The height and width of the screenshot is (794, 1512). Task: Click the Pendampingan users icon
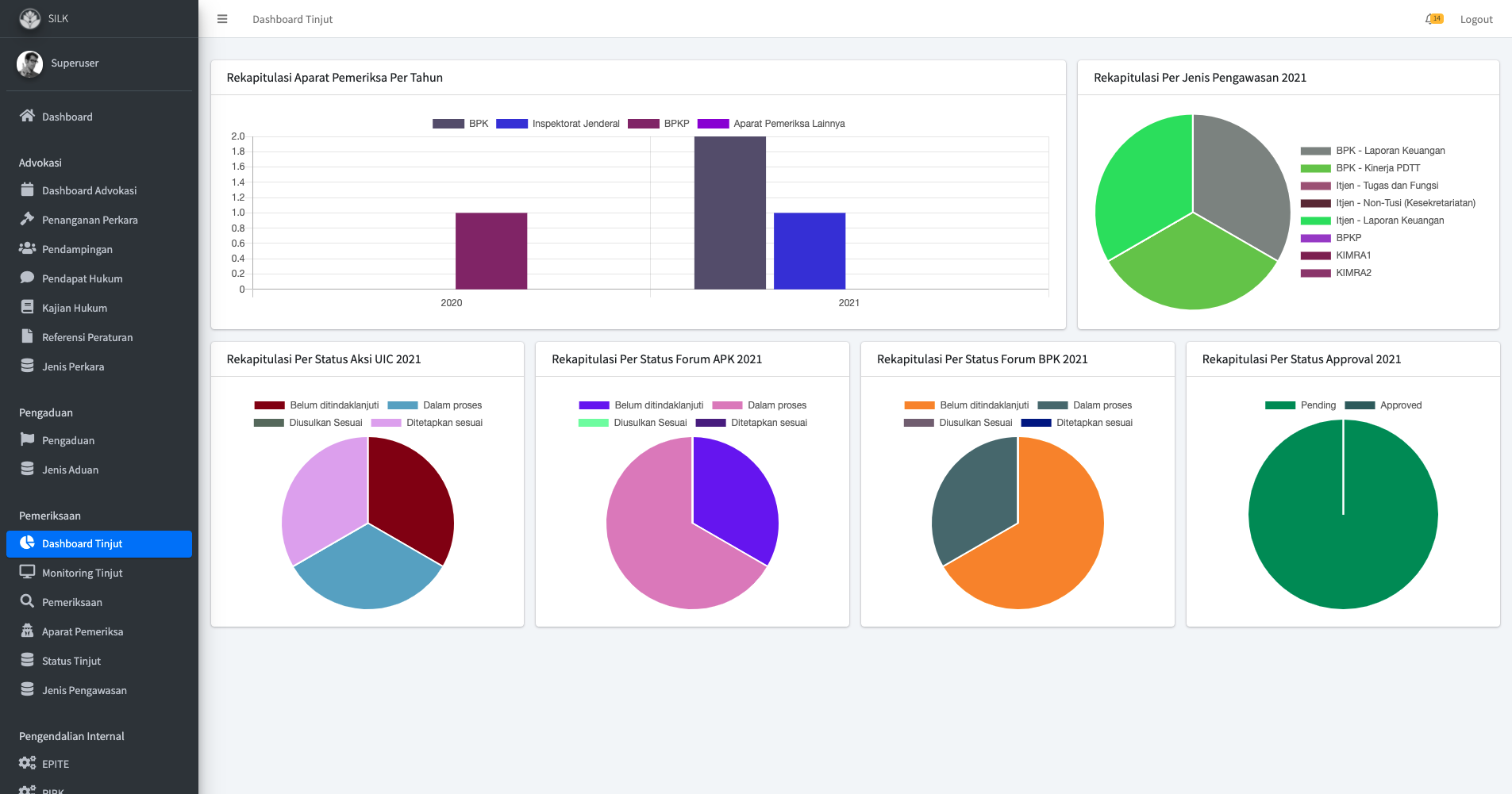coord(27,248)
